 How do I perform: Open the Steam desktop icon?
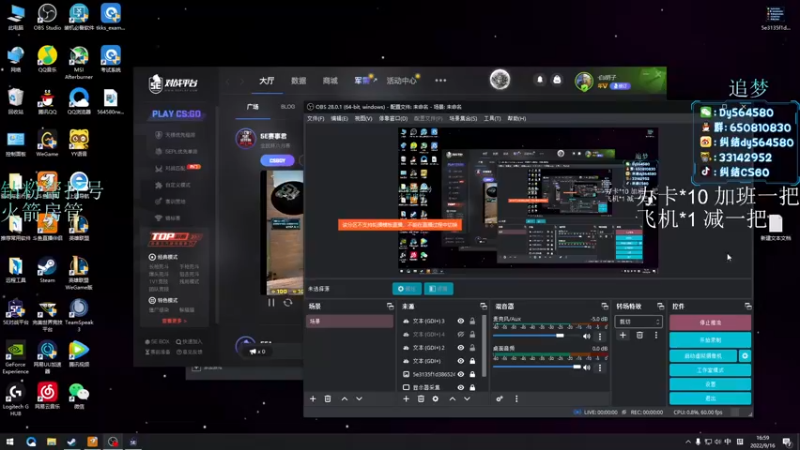pyautogui.click(x=47, y=269)
